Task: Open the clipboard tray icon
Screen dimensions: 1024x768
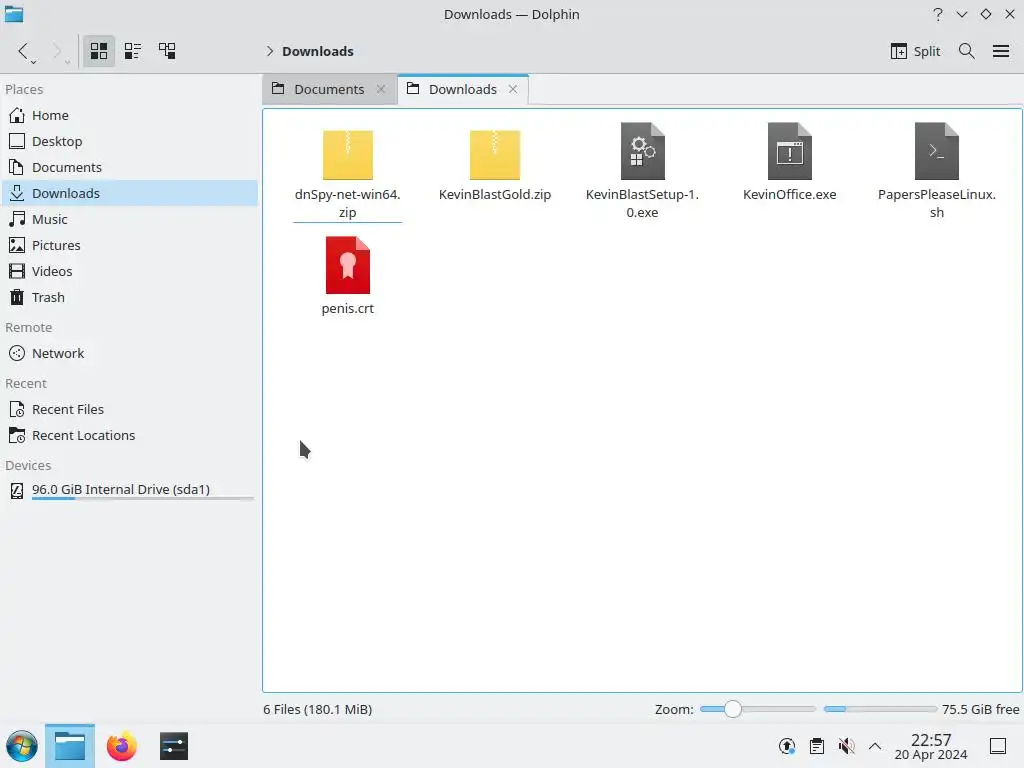Action: pyautogui.click(x=816, y=746)
